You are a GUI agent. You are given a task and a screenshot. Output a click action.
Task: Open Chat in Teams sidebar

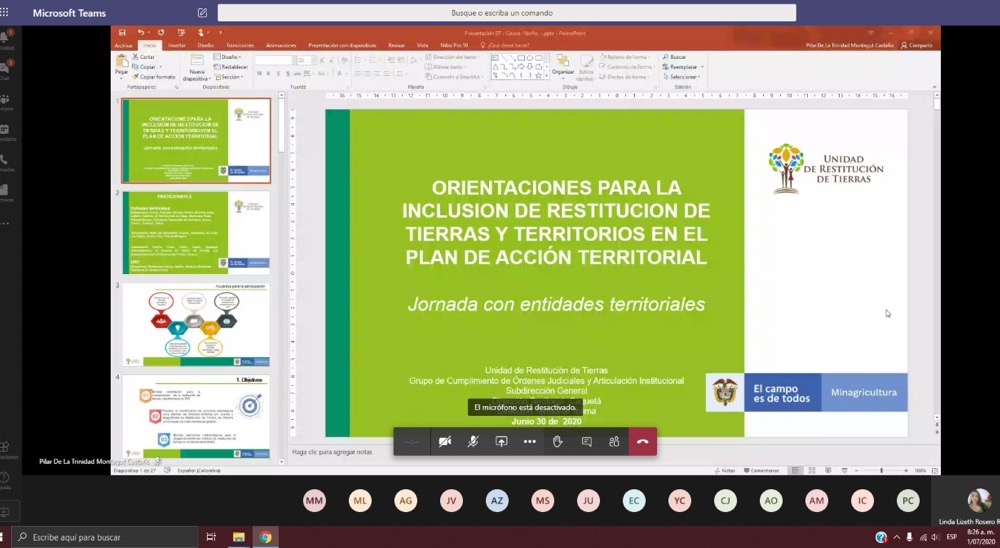[6, 69]
